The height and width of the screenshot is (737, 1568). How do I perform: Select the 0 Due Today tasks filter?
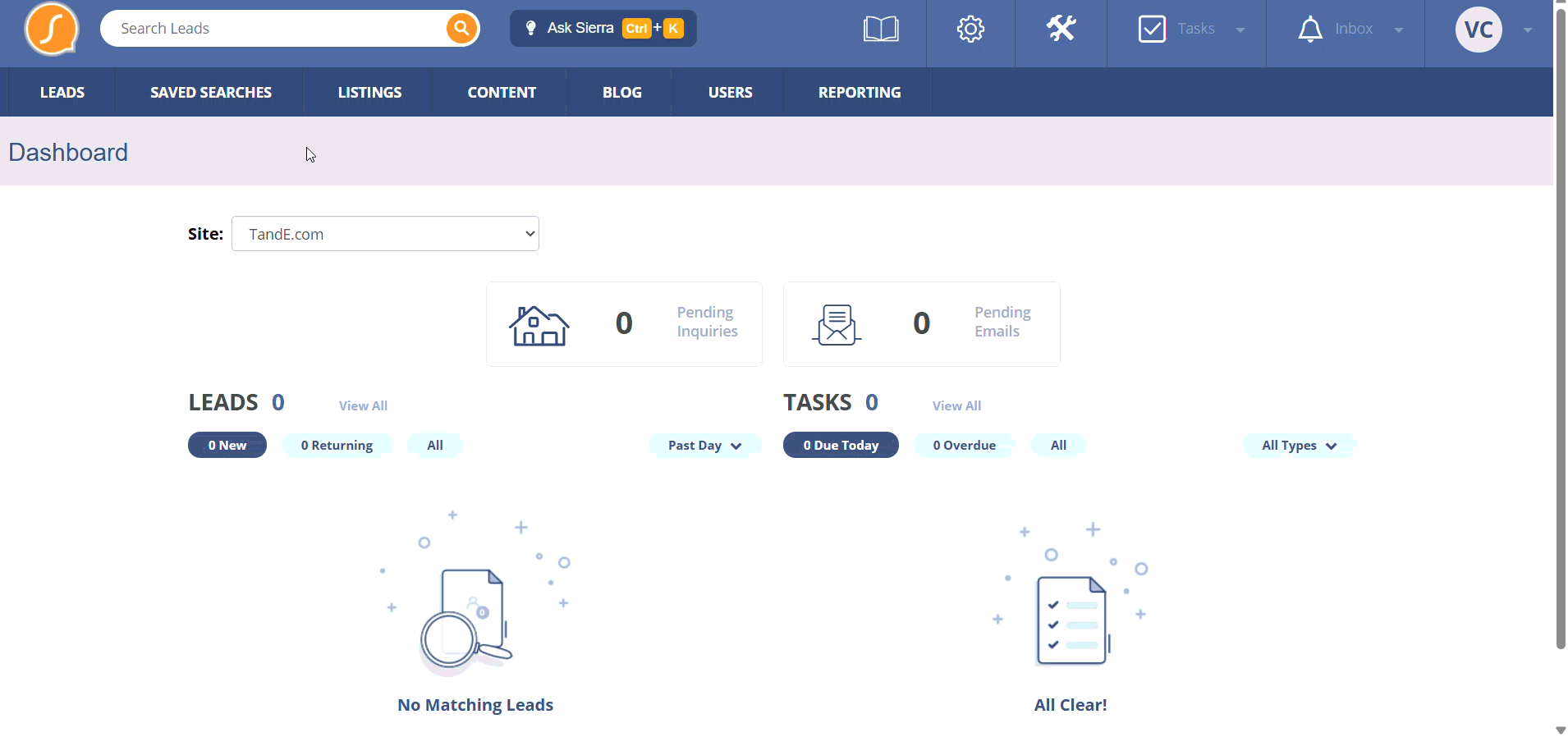[841, 445]
